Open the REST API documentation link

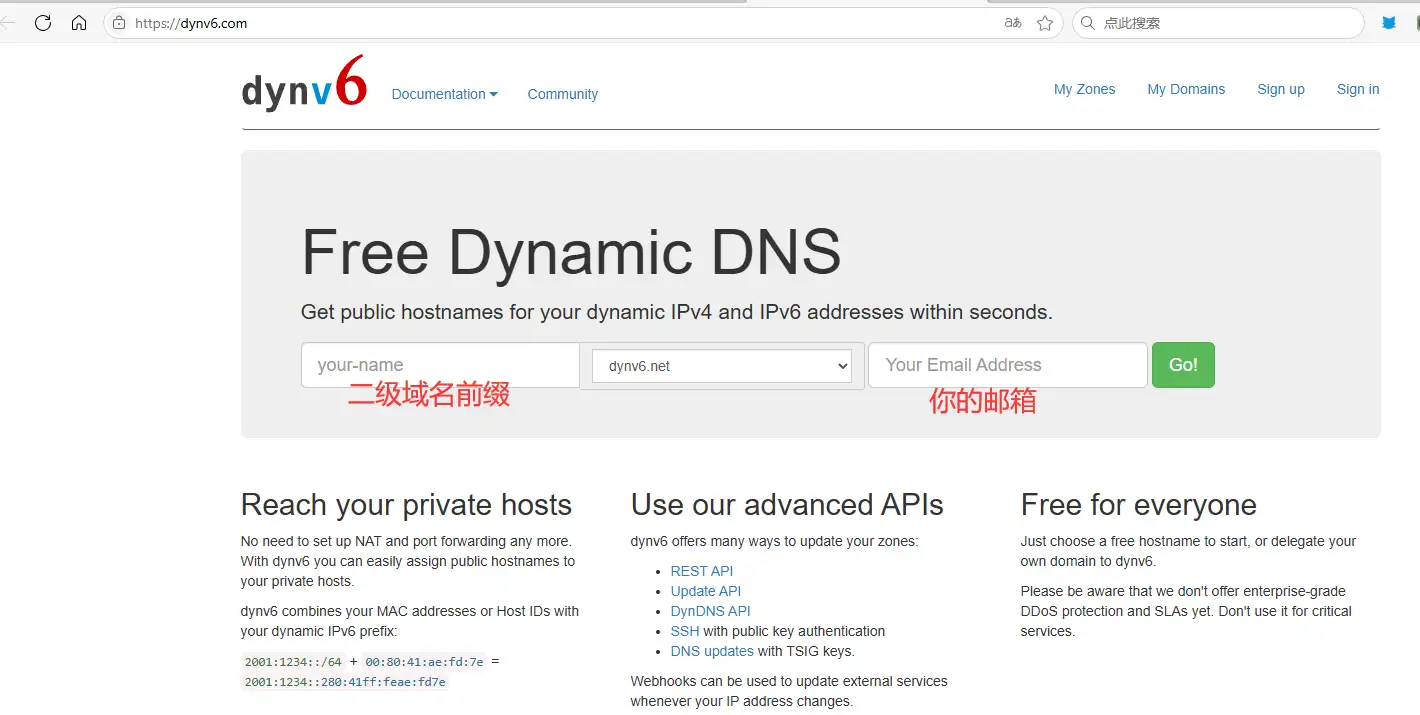(701, 571)
